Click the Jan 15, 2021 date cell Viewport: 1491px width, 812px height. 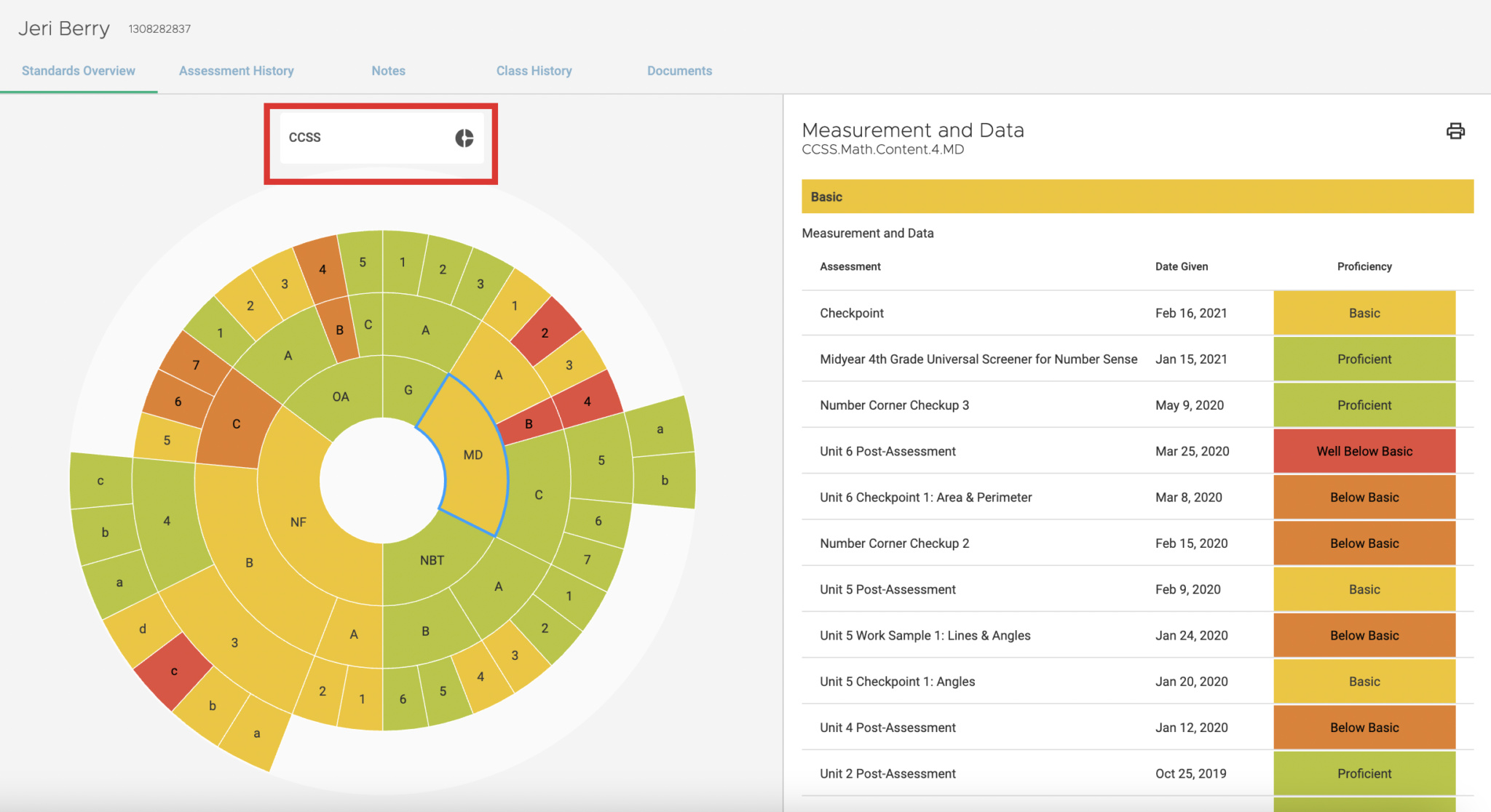pyautogui.click(x=1191, y=359)
